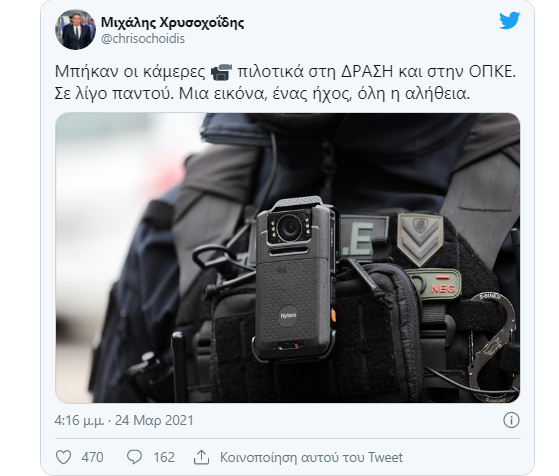This screenshot has width=559, height=476.
Task: Open the body camera photo
Action: pos(288,258)
